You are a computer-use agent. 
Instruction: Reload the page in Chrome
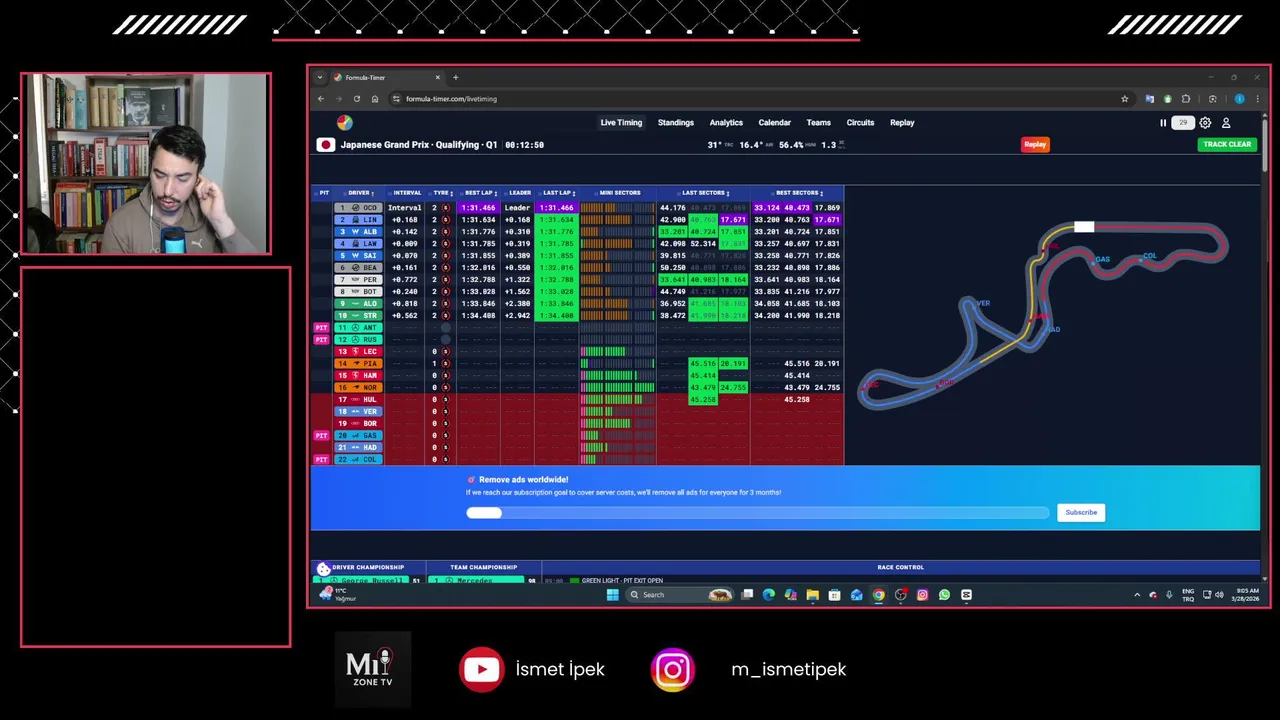[x=356, y=99]
